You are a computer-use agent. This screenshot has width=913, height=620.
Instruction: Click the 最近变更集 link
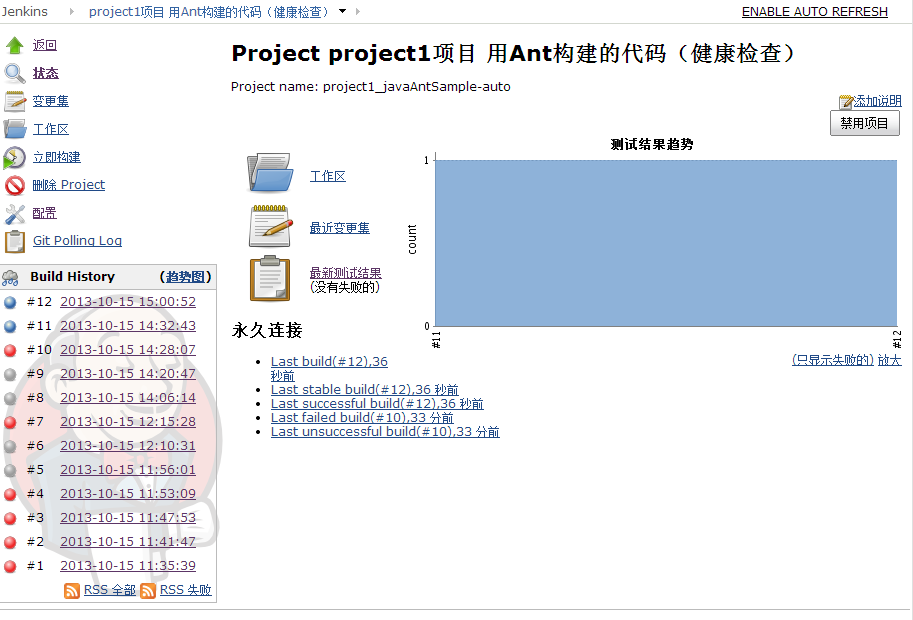click(339, 228)
